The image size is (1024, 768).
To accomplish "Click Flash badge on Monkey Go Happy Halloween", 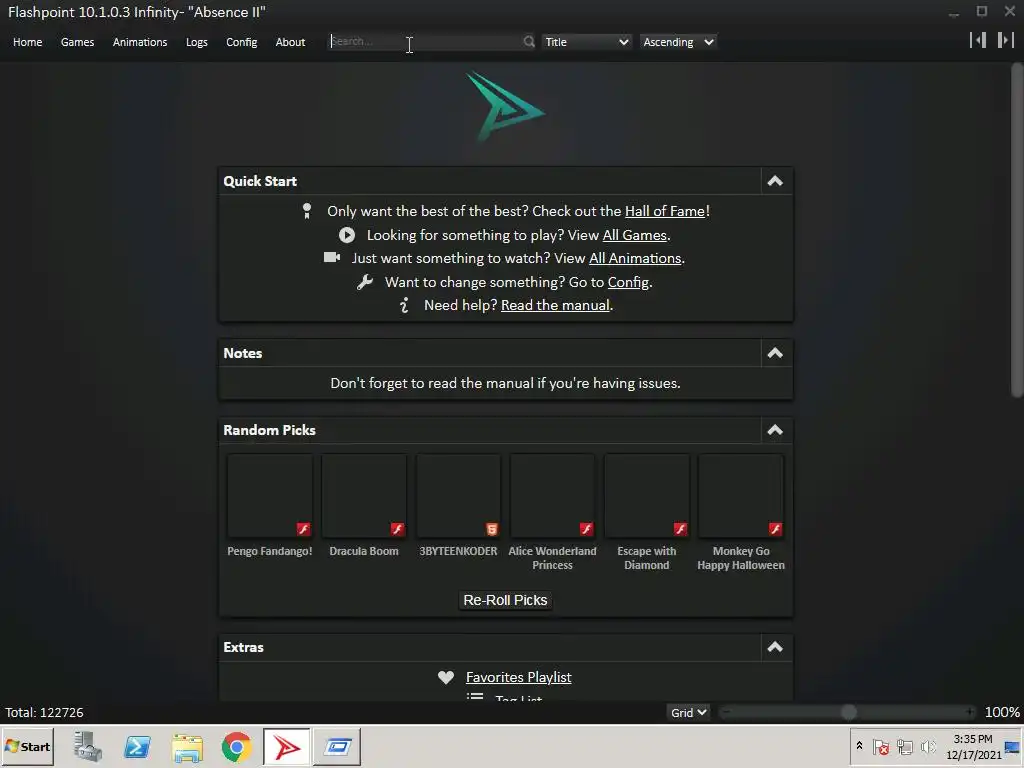I will 775,529.
